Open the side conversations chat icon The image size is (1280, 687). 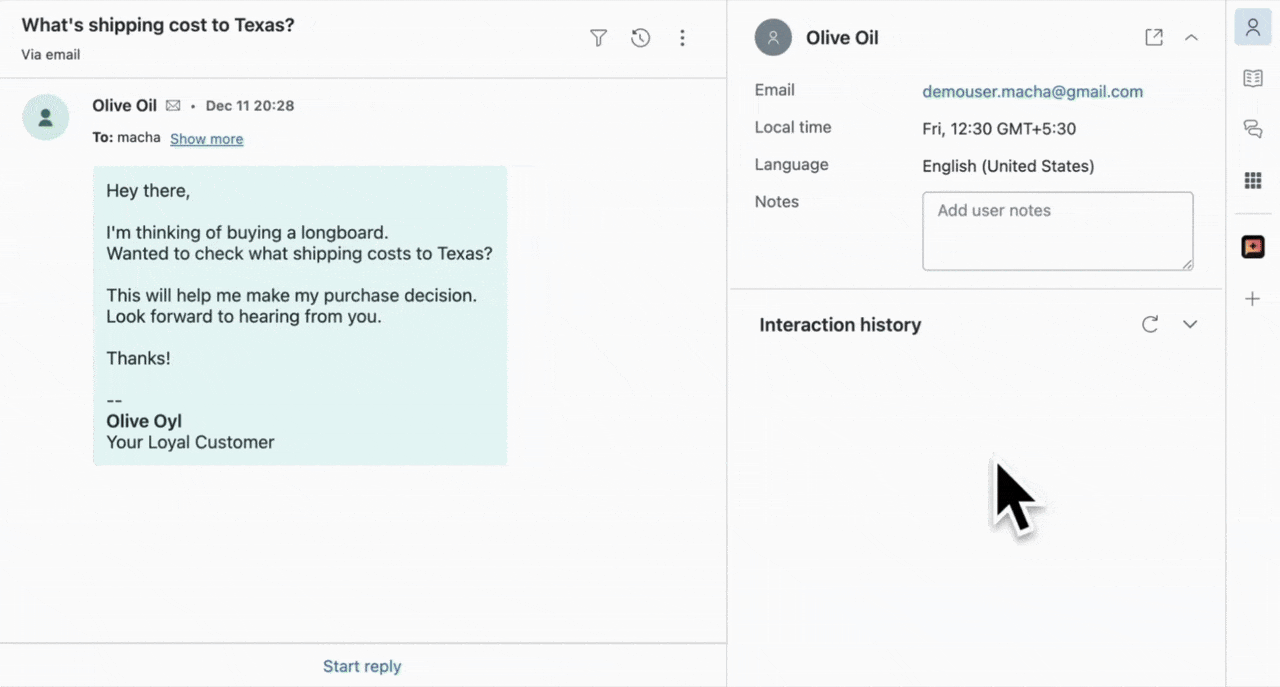pyautogui.click(x=1253, y=129)
